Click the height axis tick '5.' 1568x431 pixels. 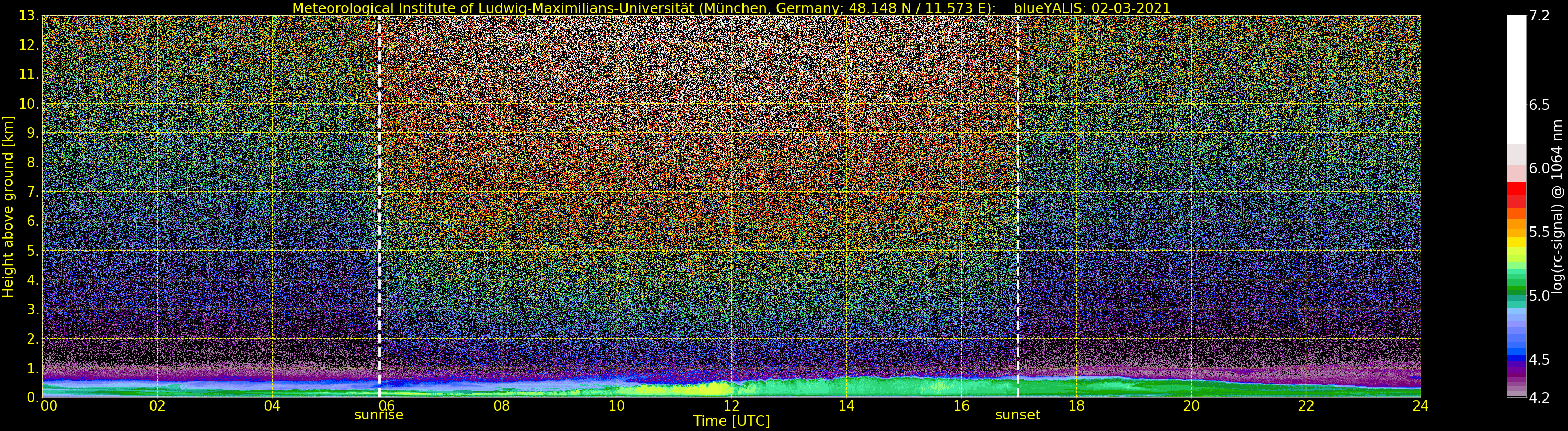click(33, 251)
